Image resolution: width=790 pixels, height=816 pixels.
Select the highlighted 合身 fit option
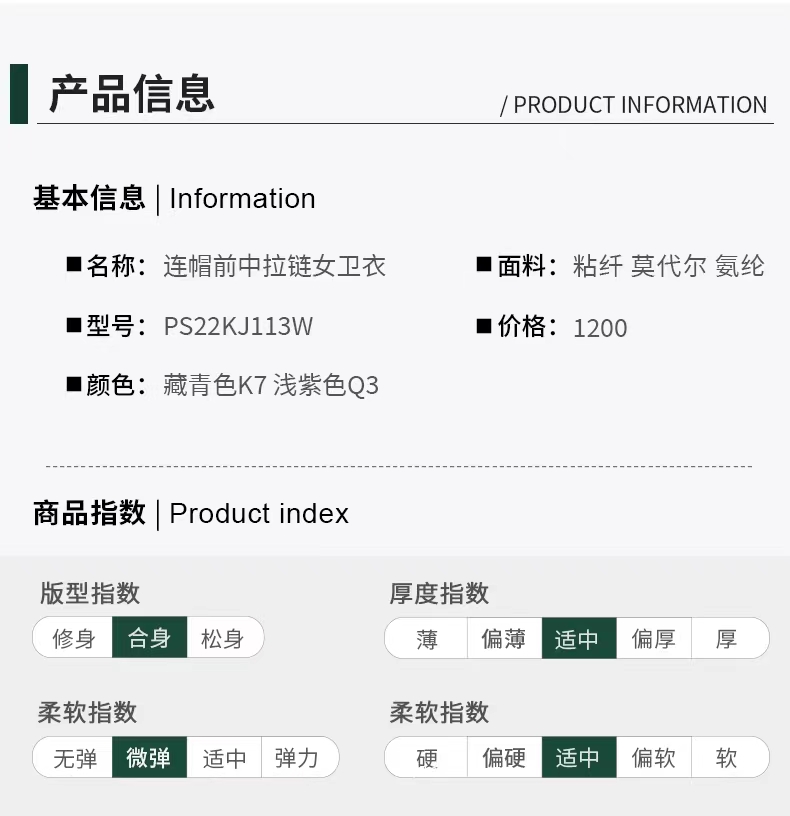coord(150,638)
